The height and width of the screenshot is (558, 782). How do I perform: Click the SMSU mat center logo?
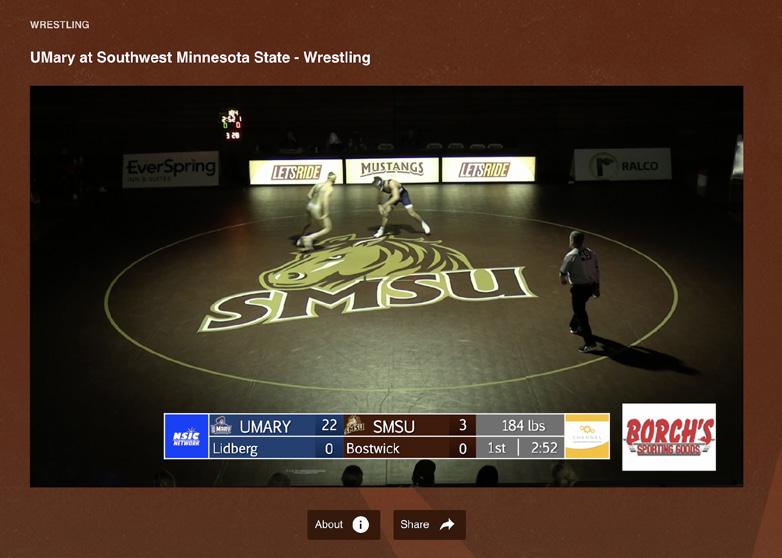pyautogui.click(x=368, y=285)
